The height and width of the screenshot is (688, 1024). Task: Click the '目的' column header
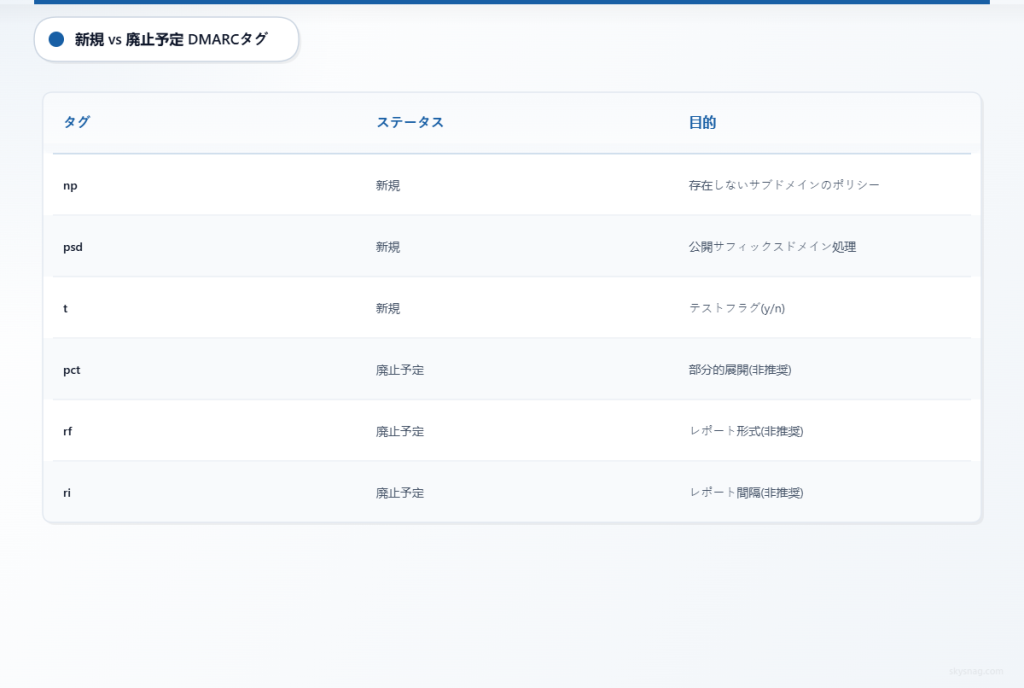(x=702, y=122)
